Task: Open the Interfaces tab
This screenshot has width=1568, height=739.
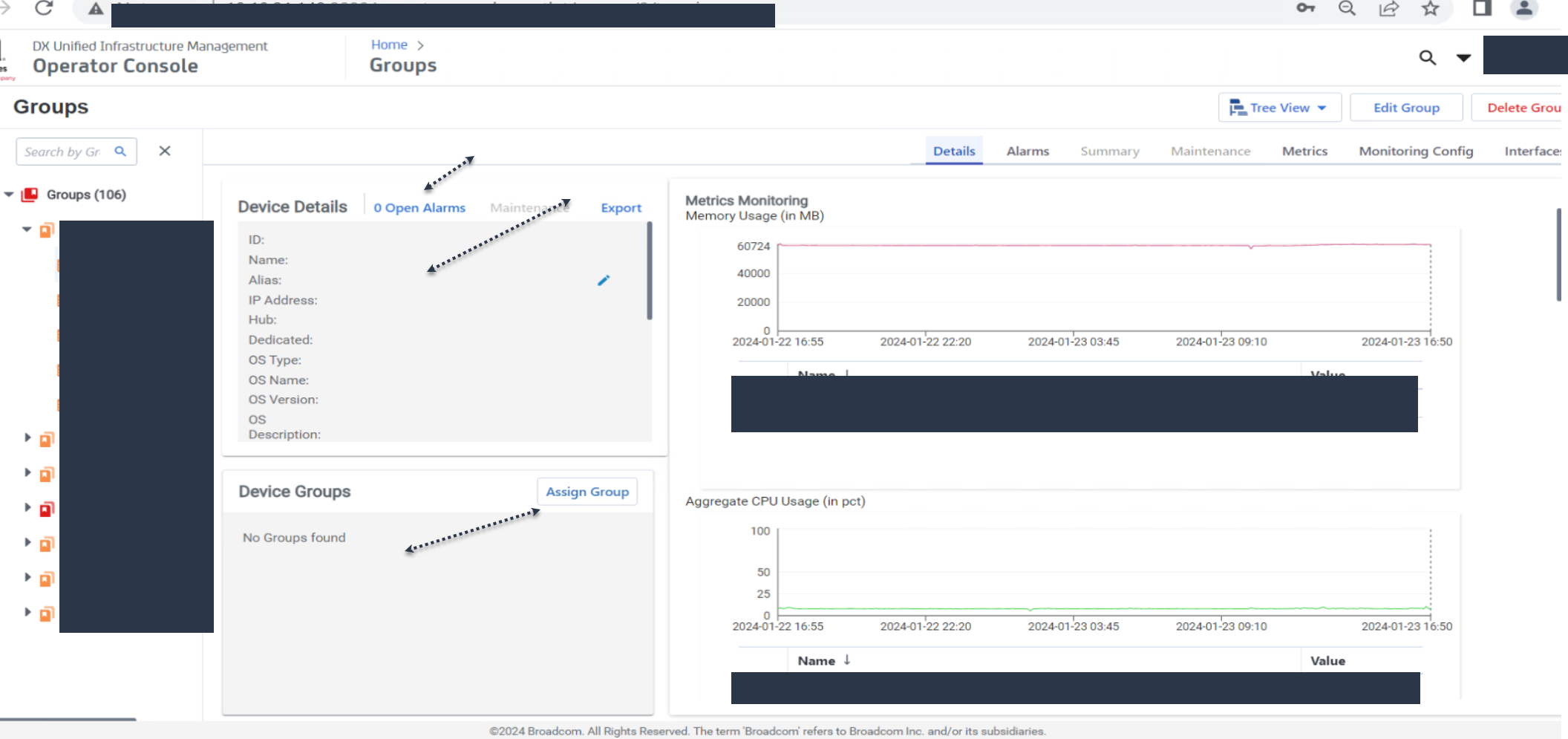Action: click(x=1534, y=151)
